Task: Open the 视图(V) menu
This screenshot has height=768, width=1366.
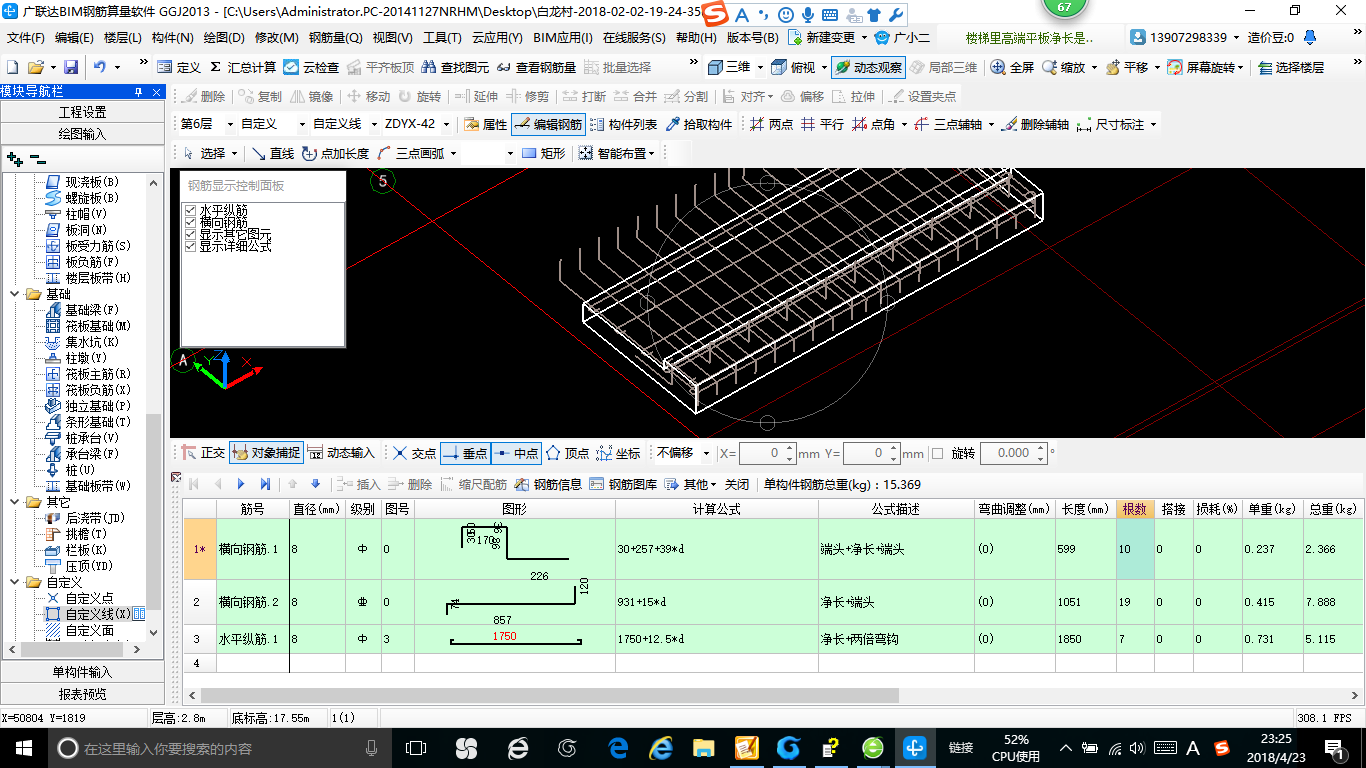Action: 392,38
